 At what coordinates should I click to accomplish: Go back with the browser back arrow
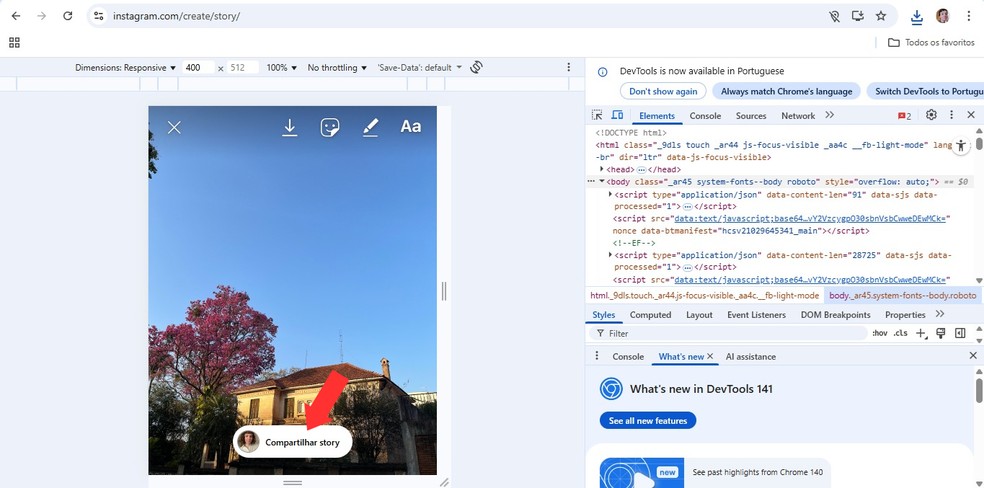click(16, 16)
